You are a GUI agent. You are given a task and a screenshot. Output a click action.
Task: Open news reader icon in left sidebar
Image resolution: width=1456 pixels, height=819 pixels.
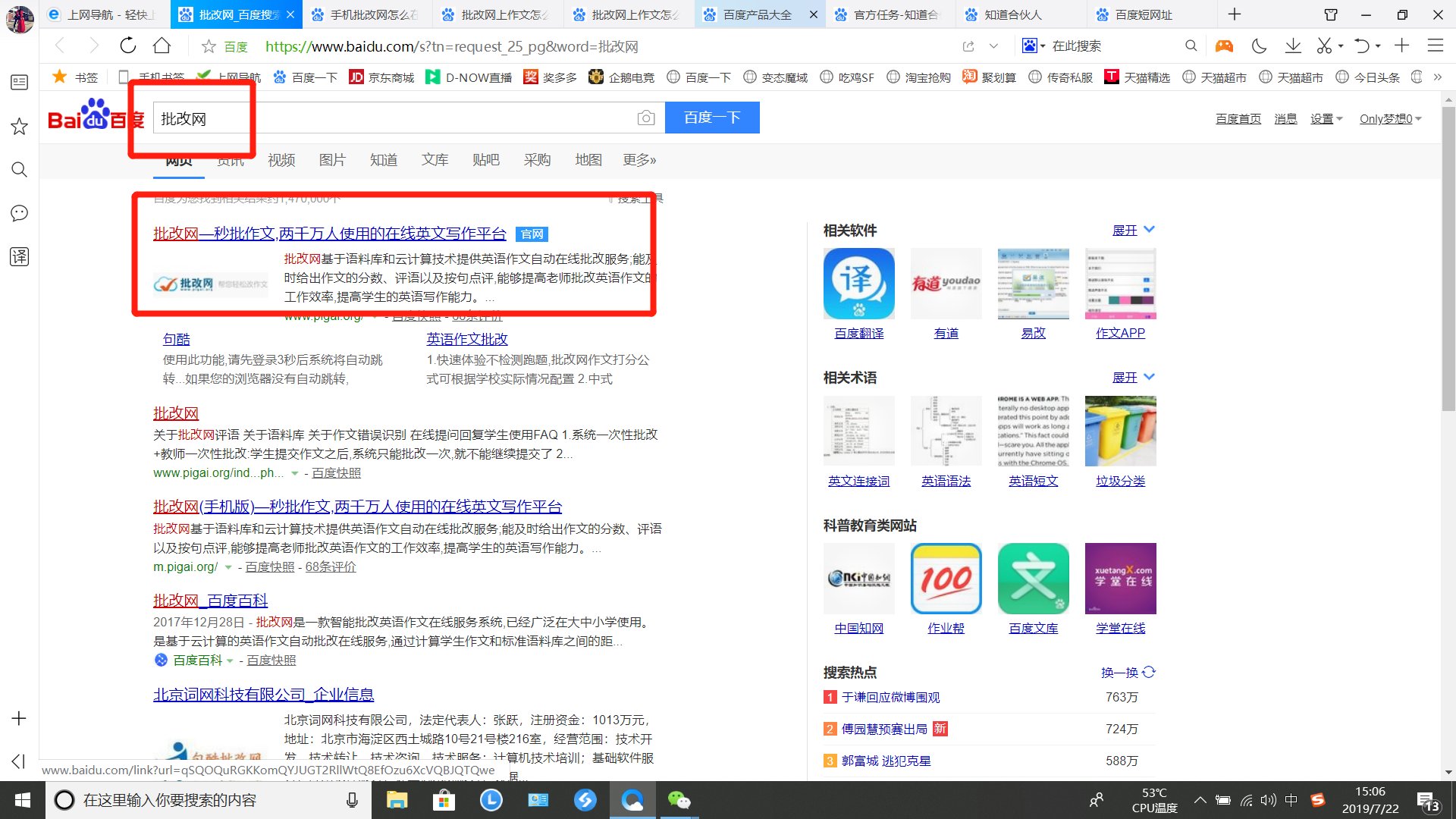[19, 82]
